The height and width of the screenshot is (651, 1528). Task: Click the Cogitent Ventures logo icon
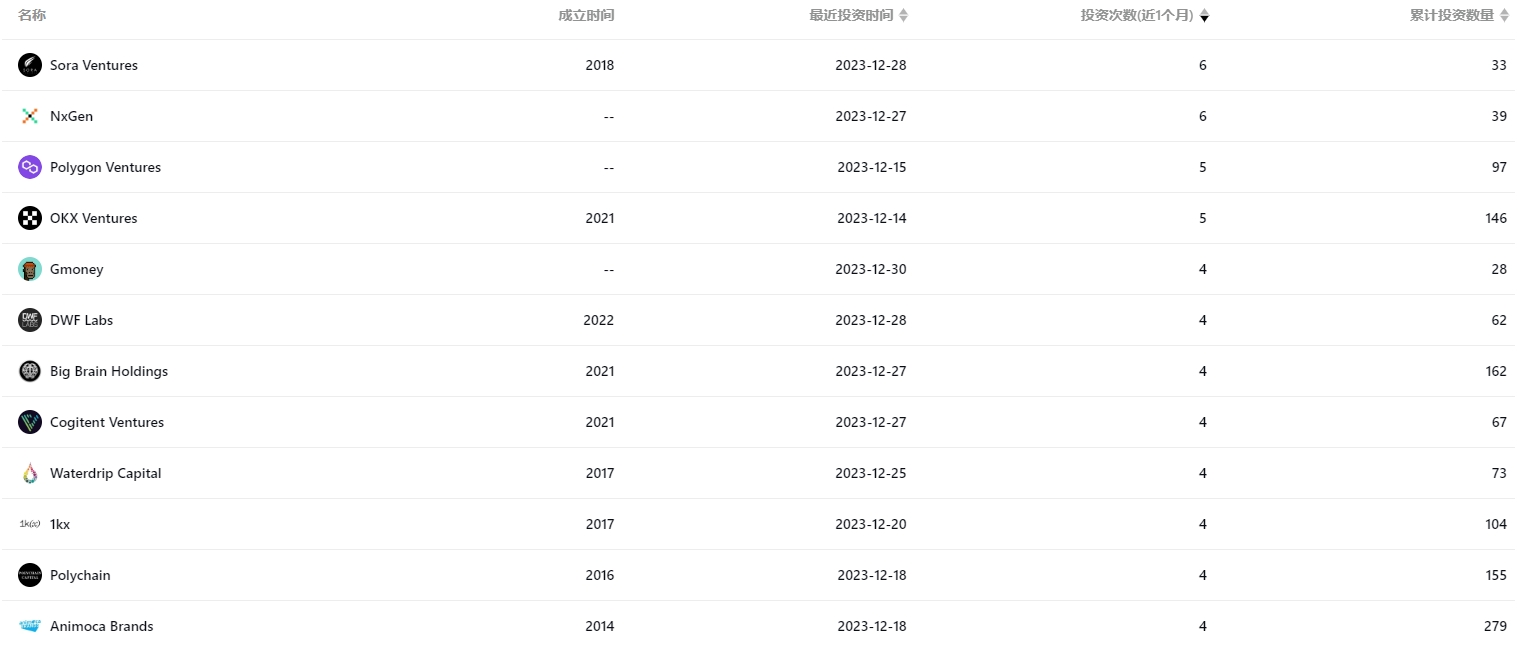[30, 422]
